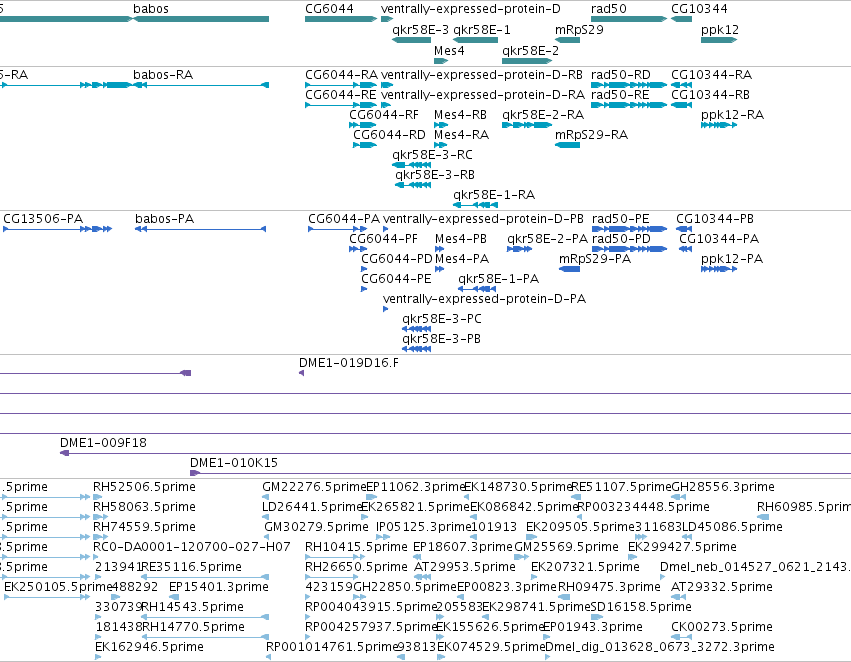This screenshot has width=851, height=662.
Task: Open the rad50-RE transcript label
Action: coord(620,95)
